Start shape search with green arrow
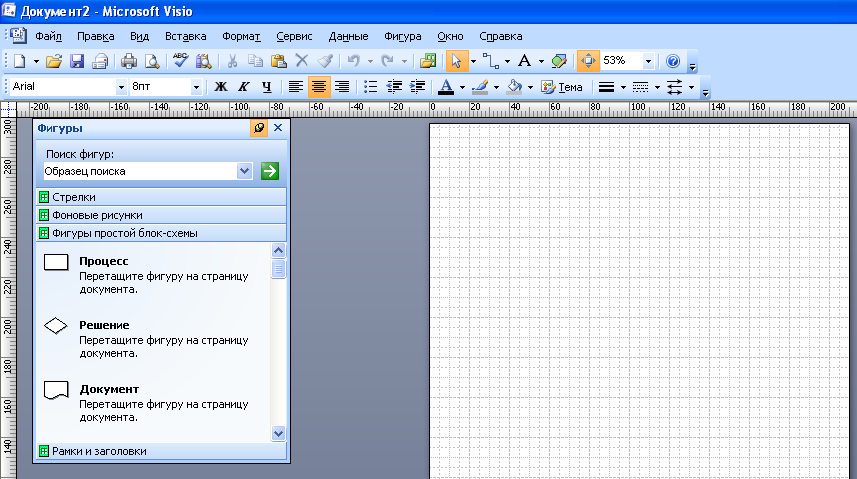This screenshot has width=857, height=479. pos(269,171)
